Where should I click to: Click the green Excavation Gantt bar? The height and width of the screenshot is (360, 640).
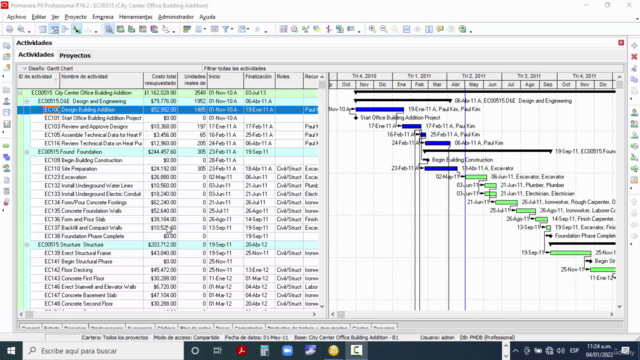tap(476, 177)
